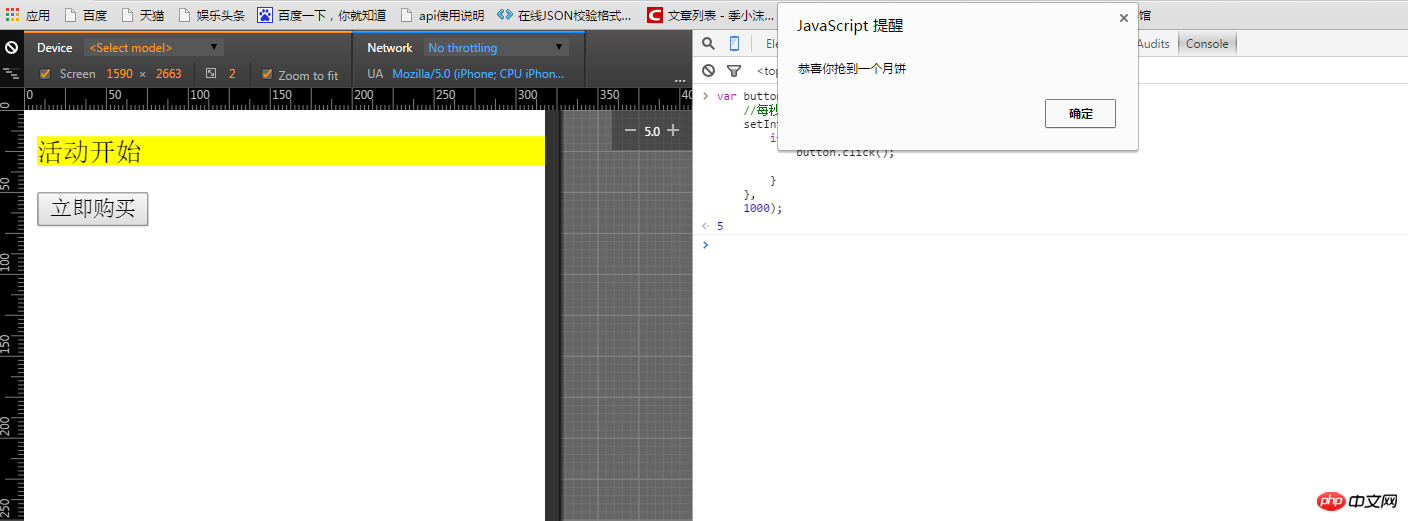Click the 恭喜你抢到一个月饼 alert message
1408x521 pixels.
[x=852, y=69]
